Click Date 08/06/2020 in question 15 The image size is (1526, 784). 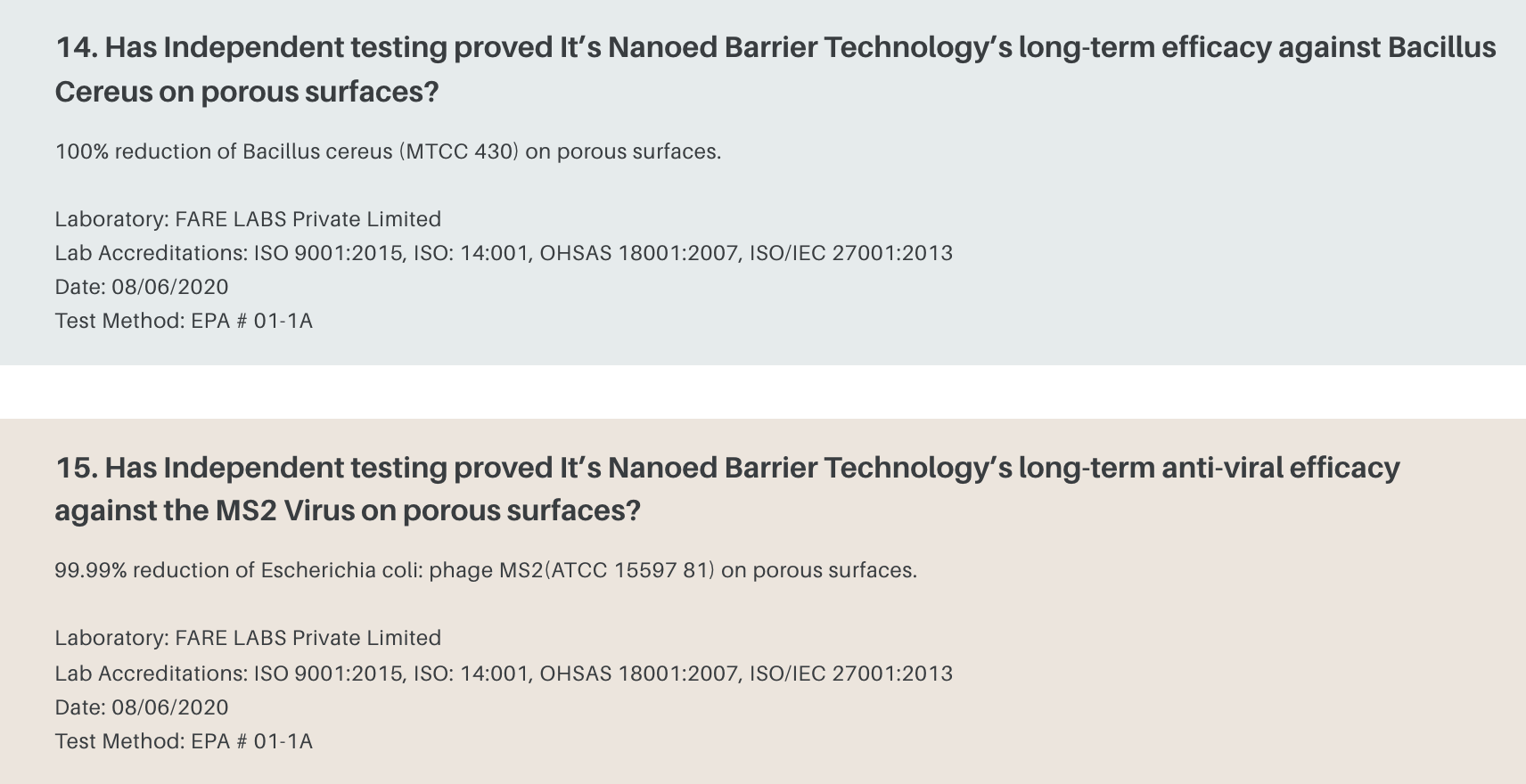point(142,707)
